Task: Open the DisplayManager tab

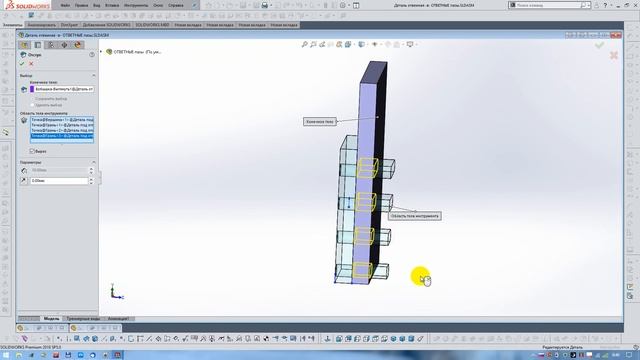Action: [78, 45]
